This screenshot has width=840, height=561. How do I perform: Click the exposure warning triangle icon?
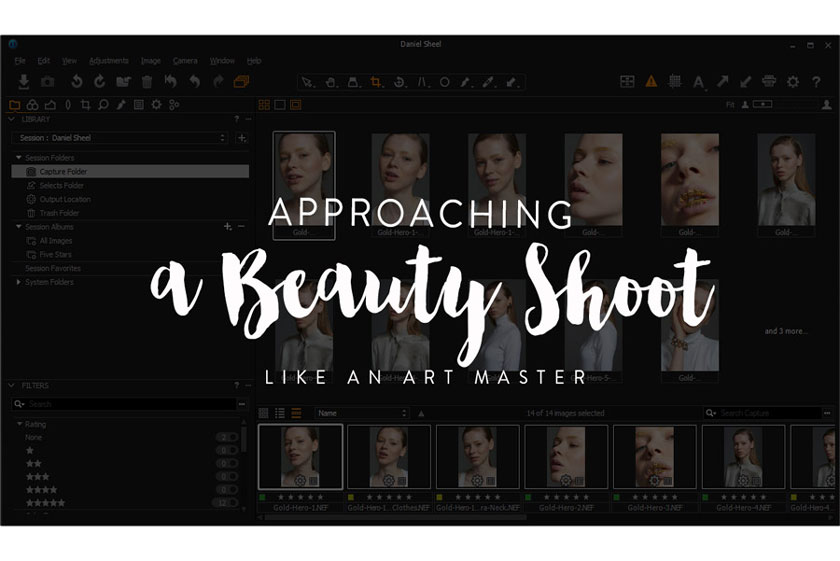(x=651, y=82)
